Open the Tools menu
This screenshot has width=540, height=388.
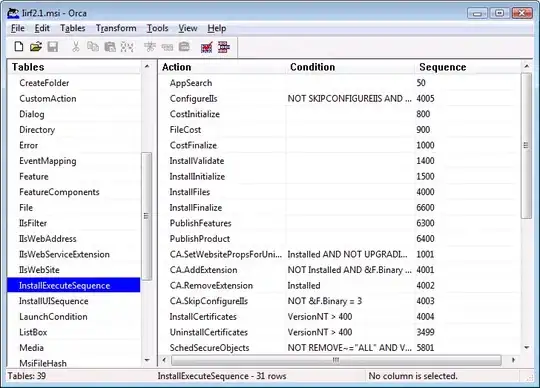157,28
